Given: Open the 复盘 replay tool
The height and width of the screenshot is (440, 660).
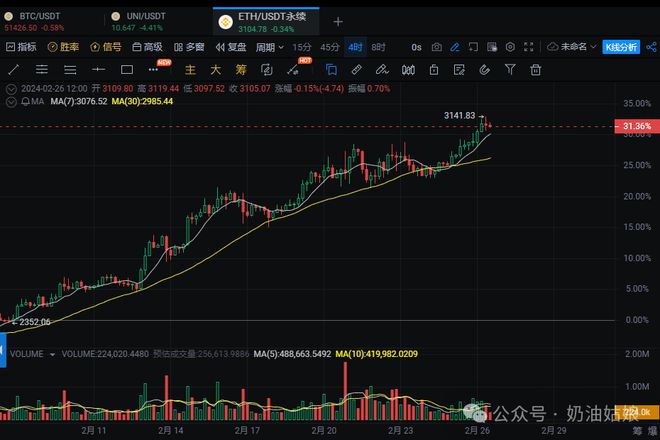Looking at the screenshot, I should (231, 47).
